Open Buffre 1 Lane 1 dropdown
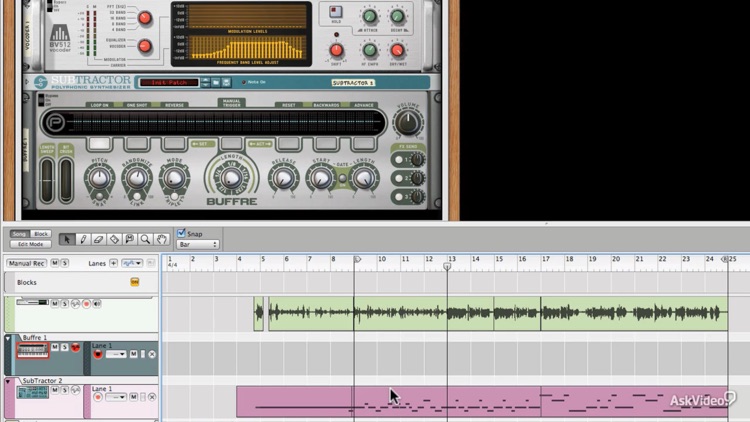Image resolution: width=750 pixels, height=422 pixels. [116, 354]
